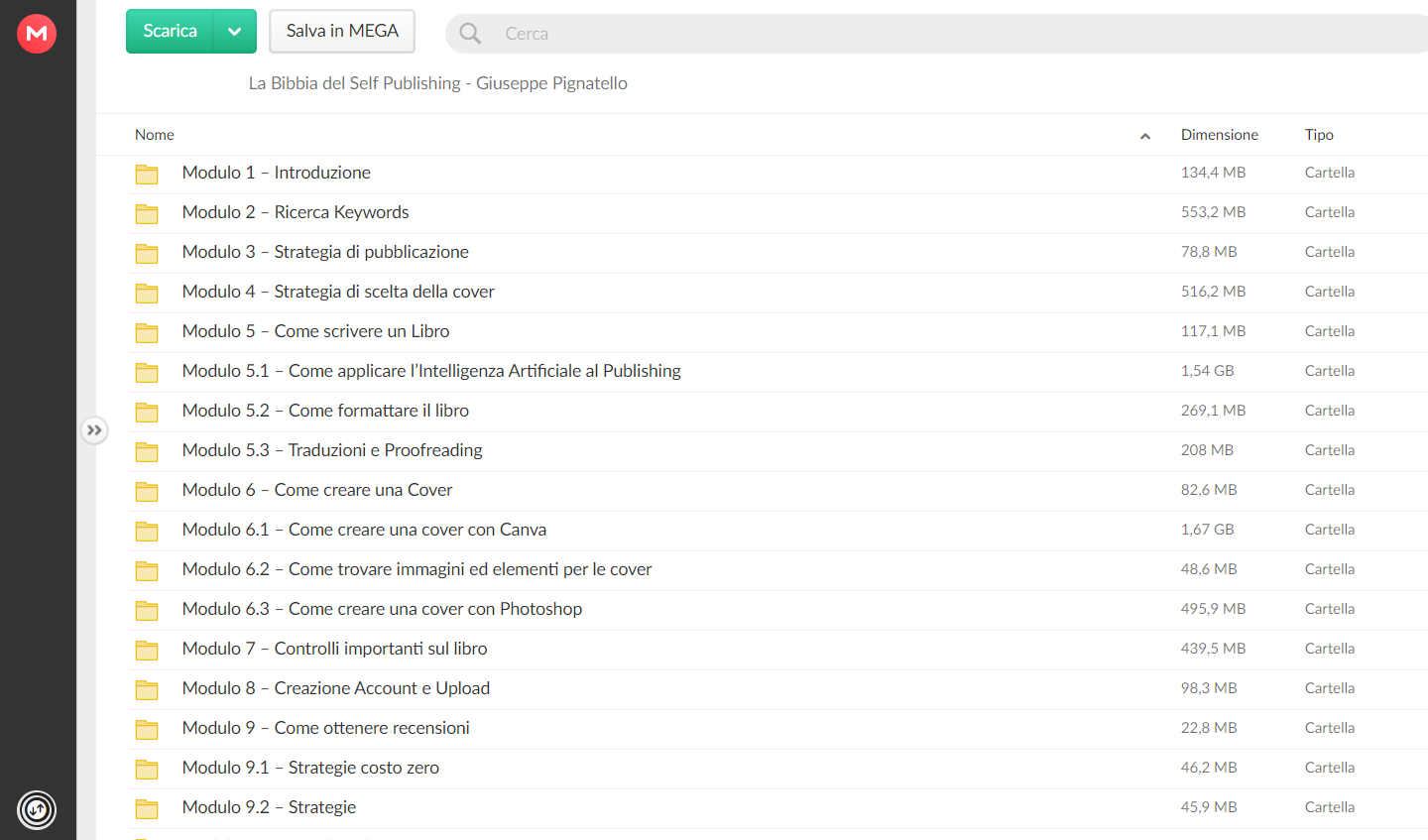Select folder icon for Modulo 5.2 – Come formattare il libro

147,413
